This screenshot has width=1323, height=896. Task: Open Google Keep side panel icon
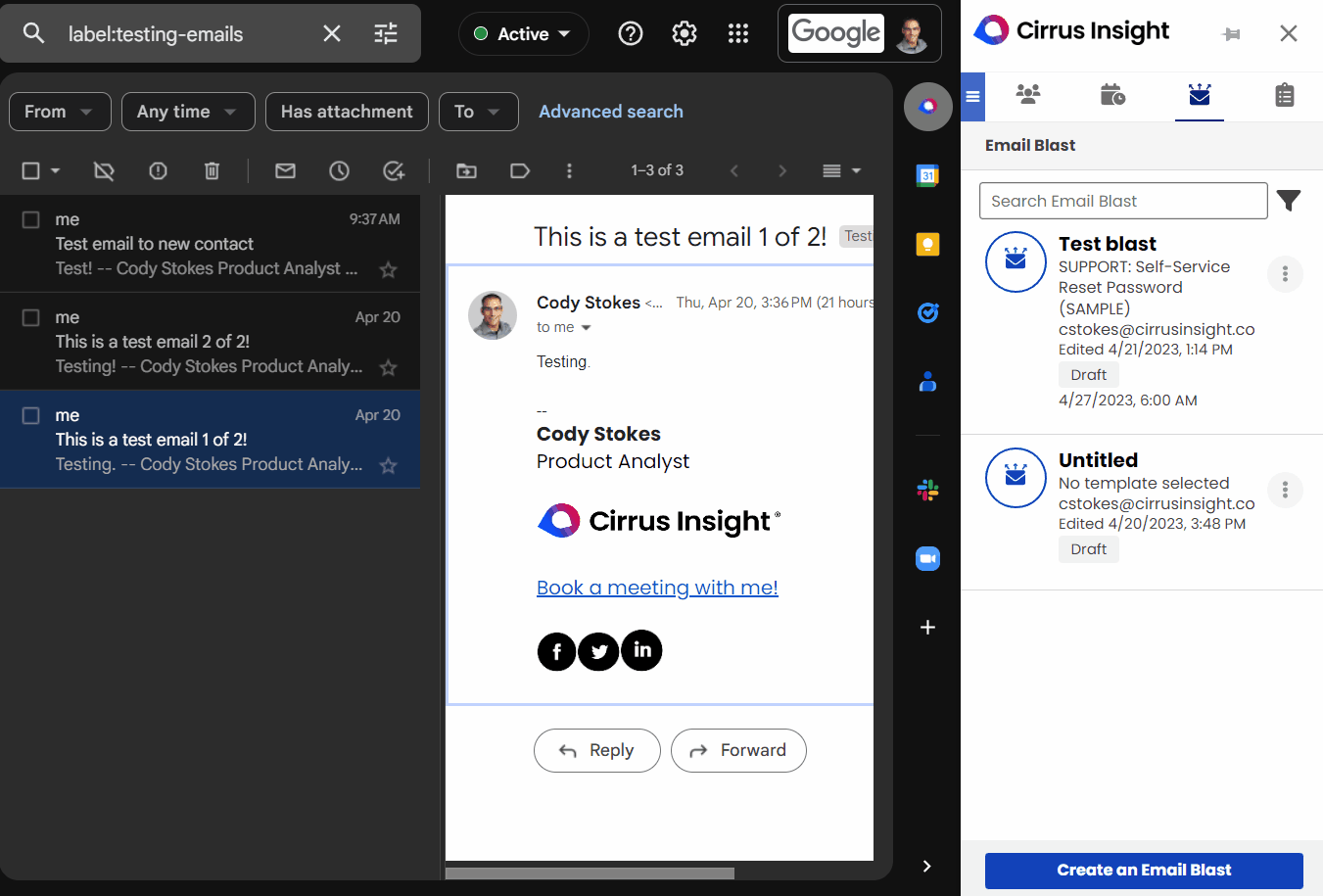click(x=928, y=245)
